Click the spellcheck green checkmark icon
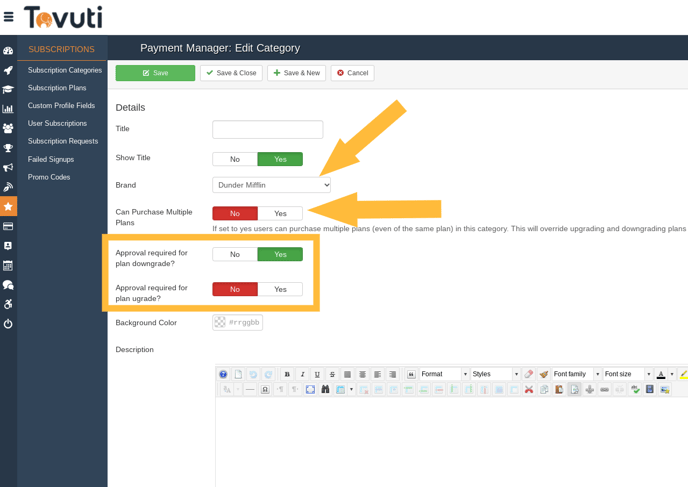This screenshot has width=688, height=487. (635, 389)
